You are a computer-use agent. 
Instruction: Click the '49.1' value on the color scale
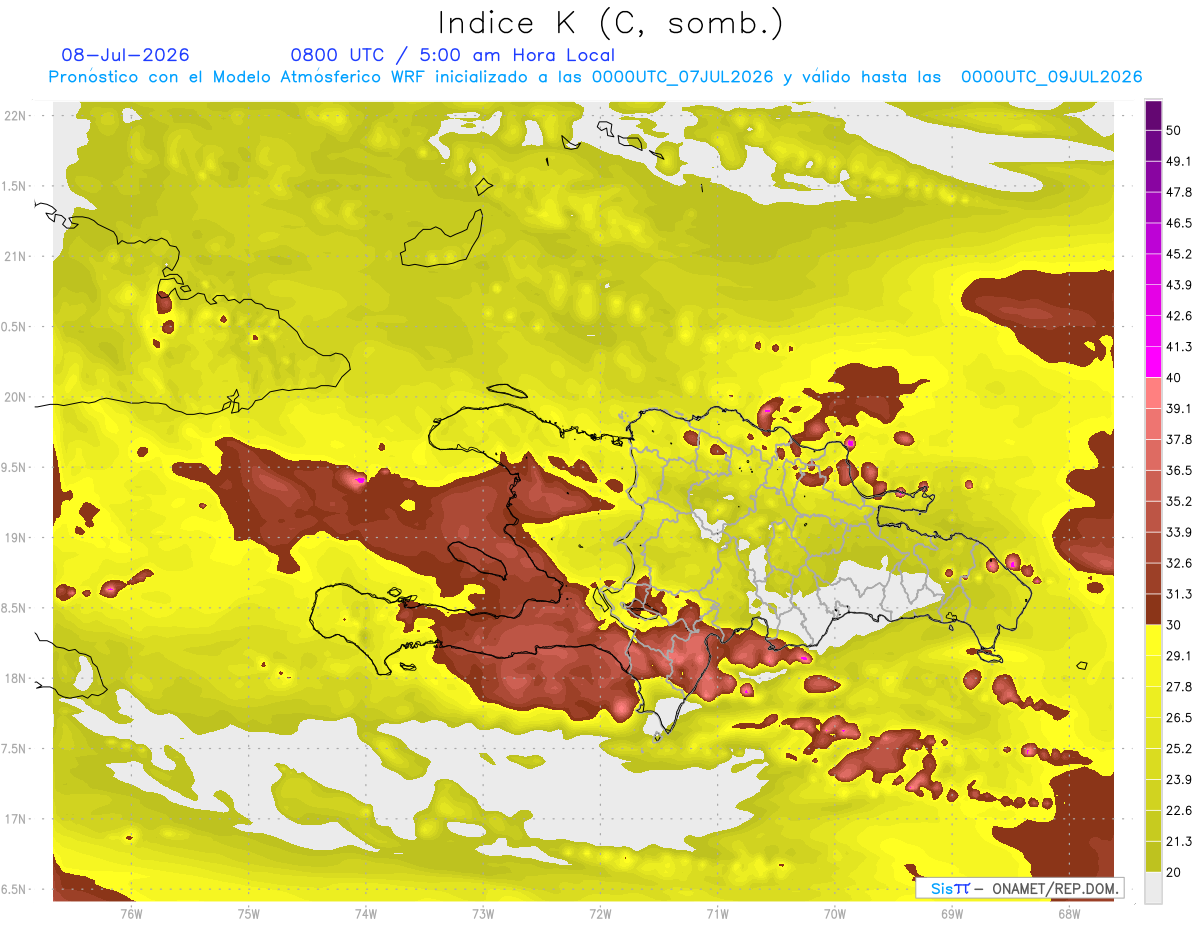tap(1179, 161)
